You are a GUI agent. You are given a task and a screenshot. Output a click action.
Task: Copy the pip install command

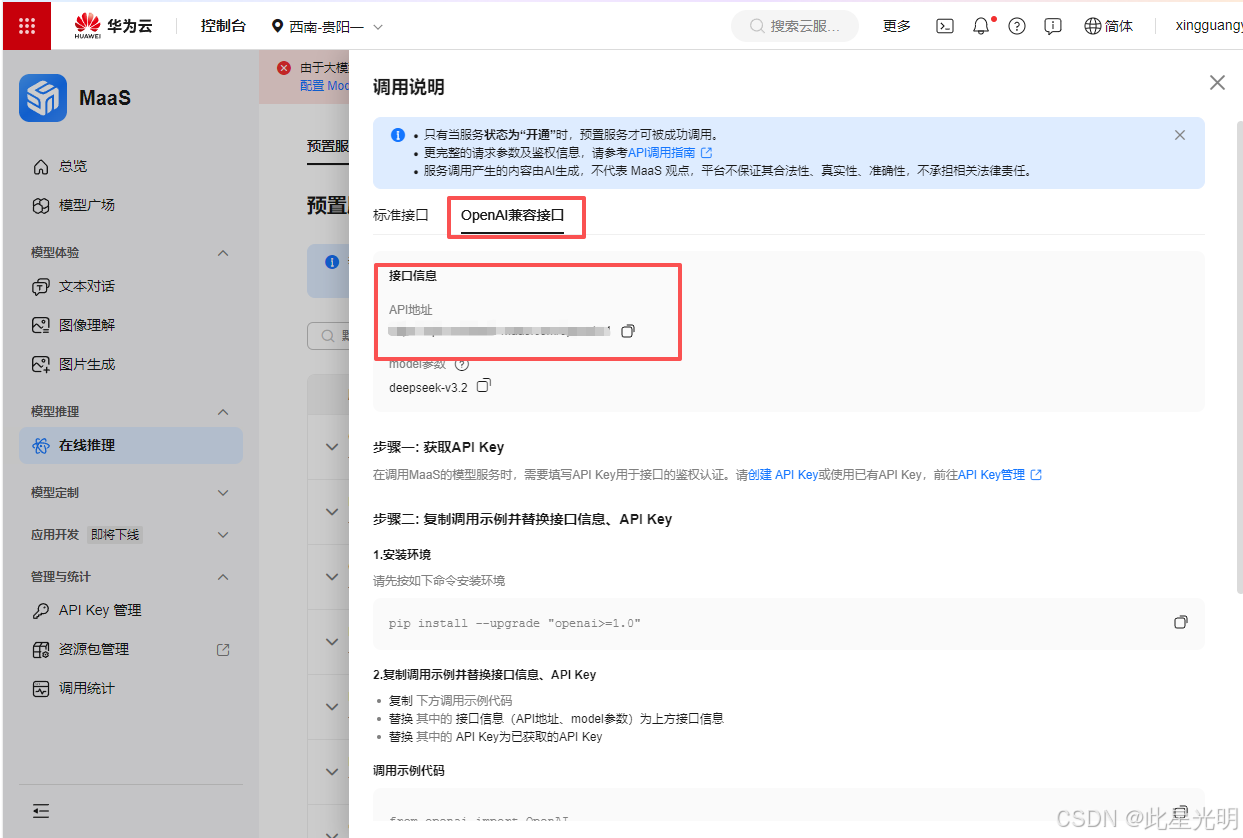(1181, 621)
